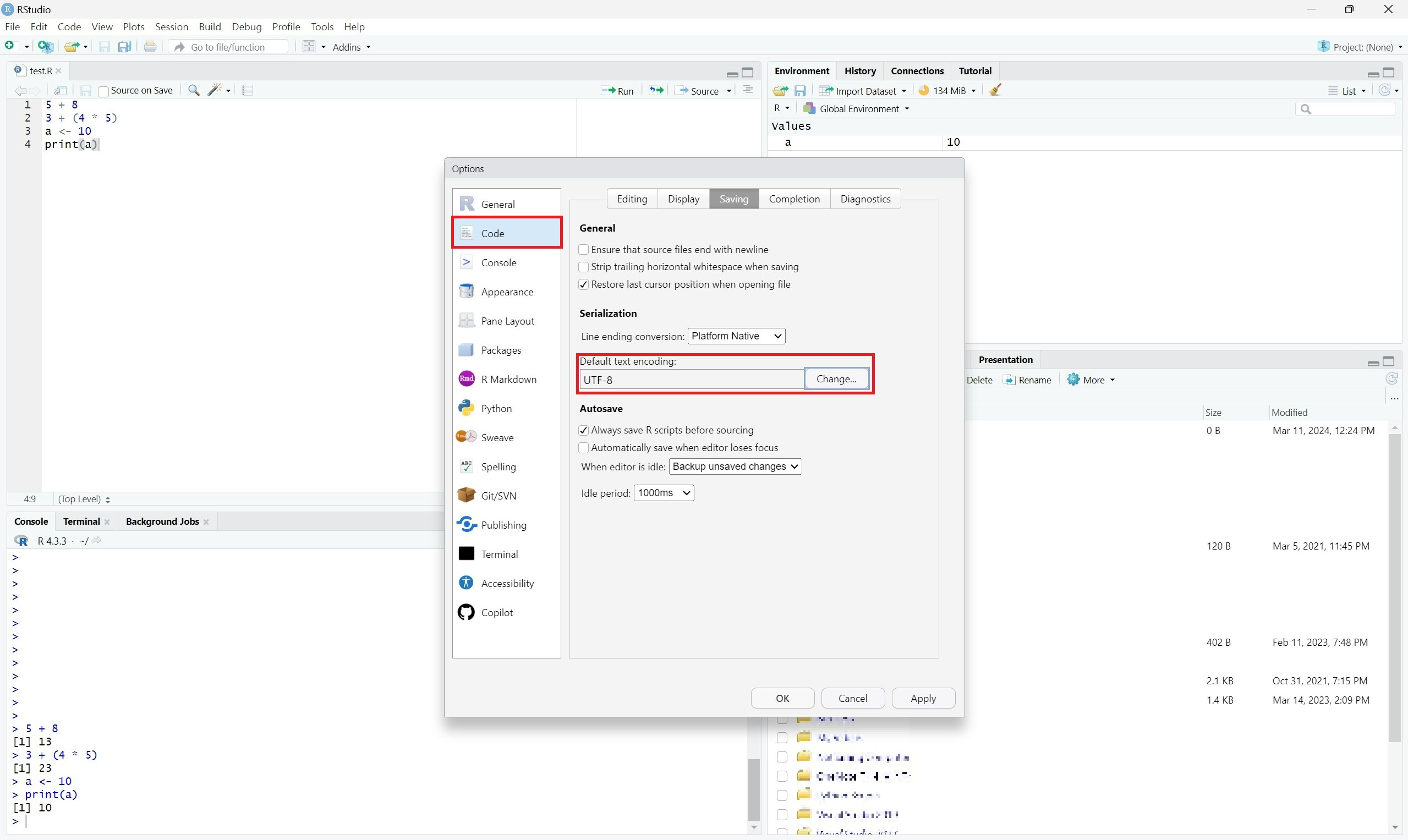Open the Session menu
The image size is (1408, 840).
click(x=171, y=26)
